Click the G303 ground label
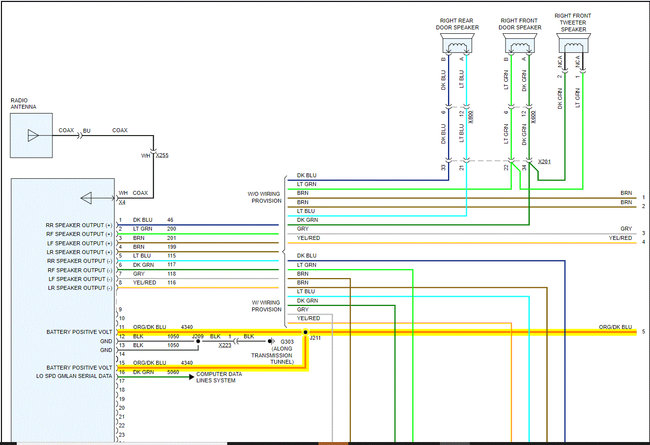 coord(287,342)
